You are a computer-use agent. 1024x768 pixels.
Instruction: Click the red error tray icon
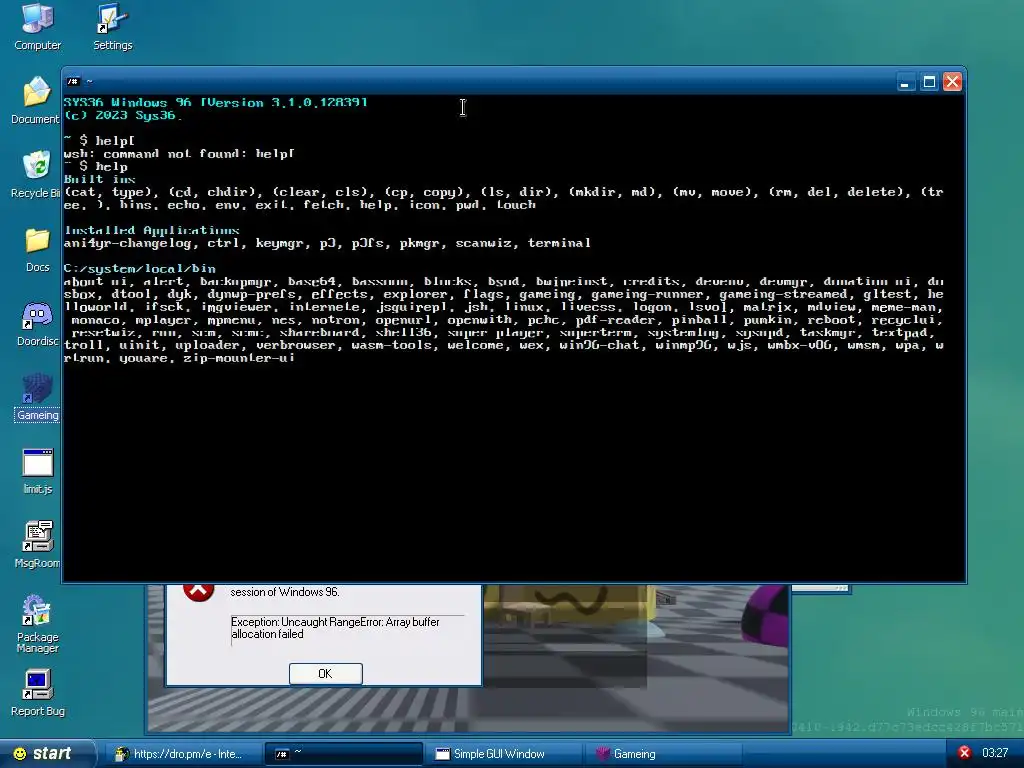click(x=964, y=753)
